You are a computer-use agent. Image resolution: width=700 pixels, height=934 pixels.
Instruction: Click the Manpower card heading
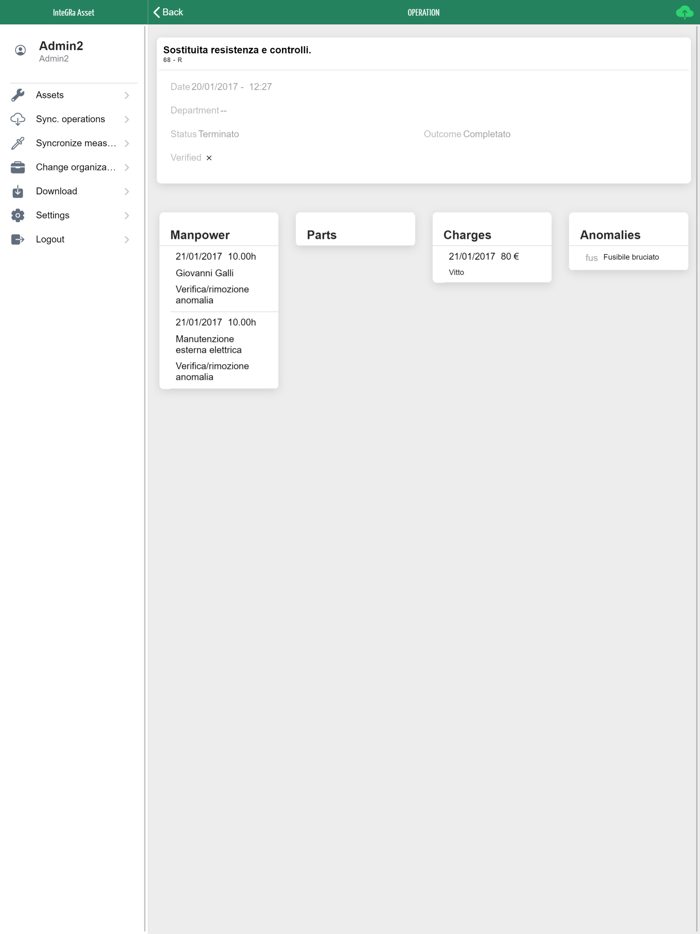coord(200,235)
